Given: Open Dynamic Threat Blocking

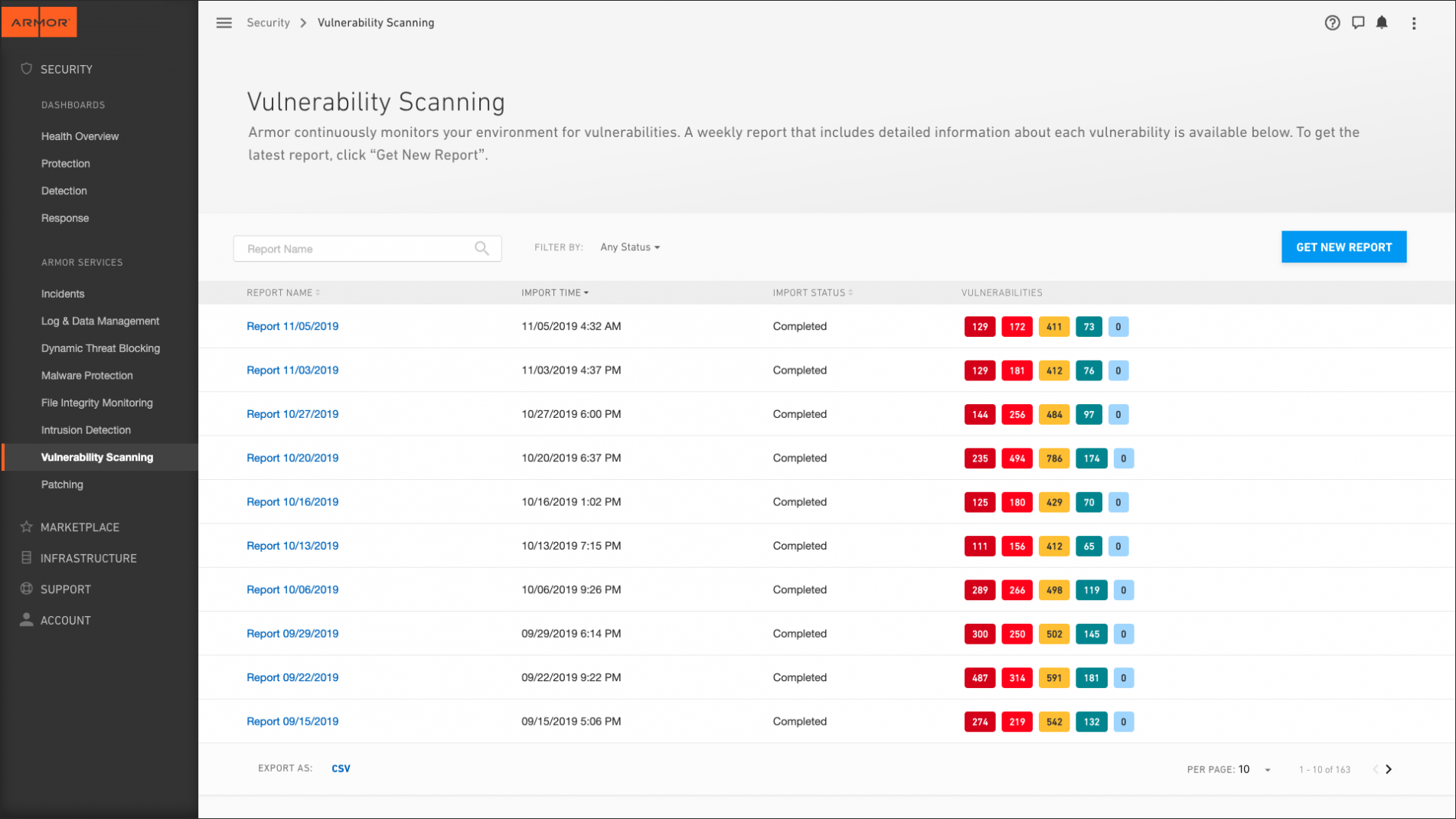Looking at the screenshot, I should click(100, 348).
